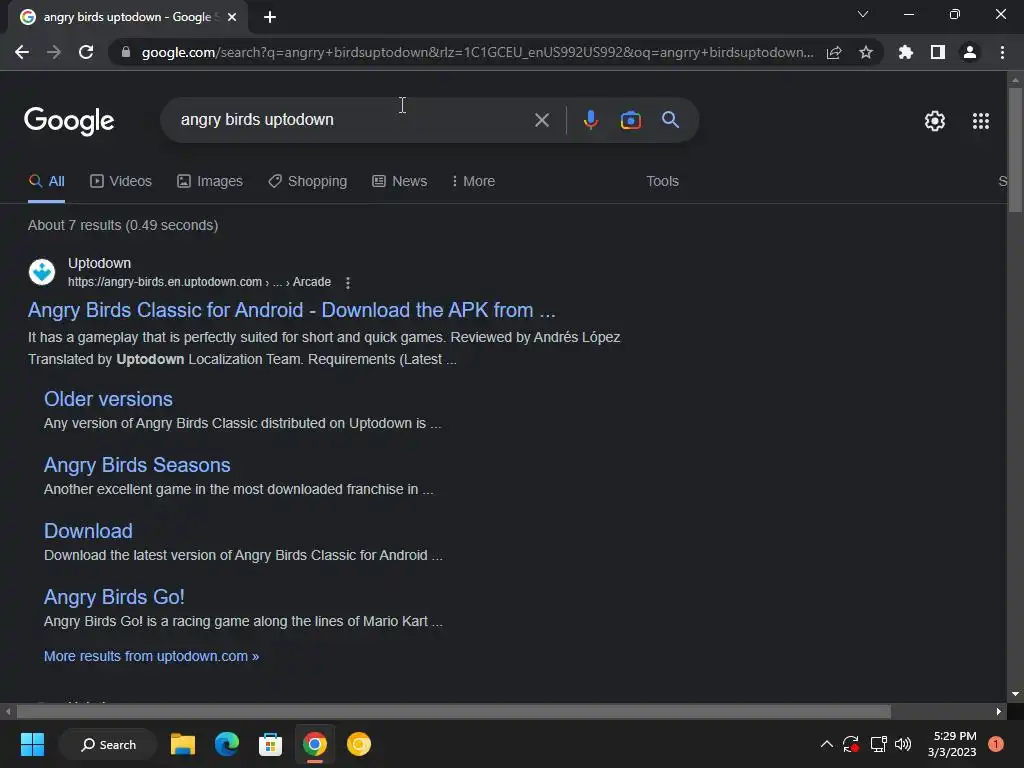The height and width of the screenshot is (768, 1024).
Task: Open the Google apps grid
Action: (x=981, y=121)
